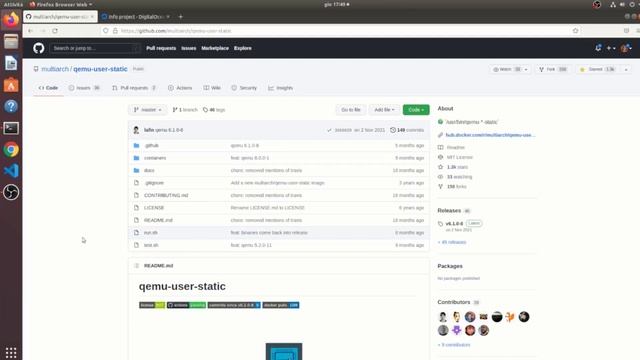Open the Security tab

[x=244, y=88]
